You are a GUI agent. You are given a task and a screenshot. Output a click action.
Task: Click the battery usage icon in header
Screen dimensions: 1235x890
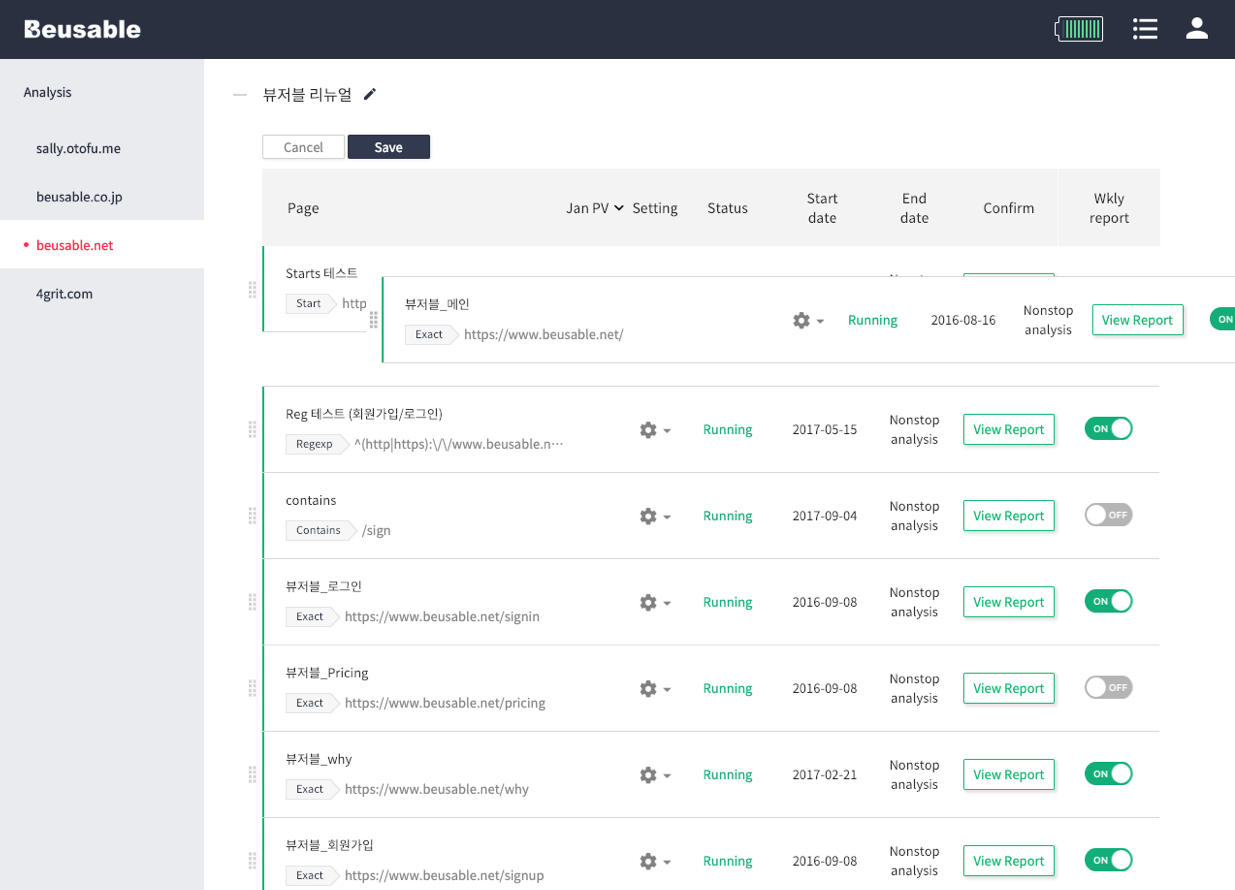pyautogui.click(x=1079, y=29)
